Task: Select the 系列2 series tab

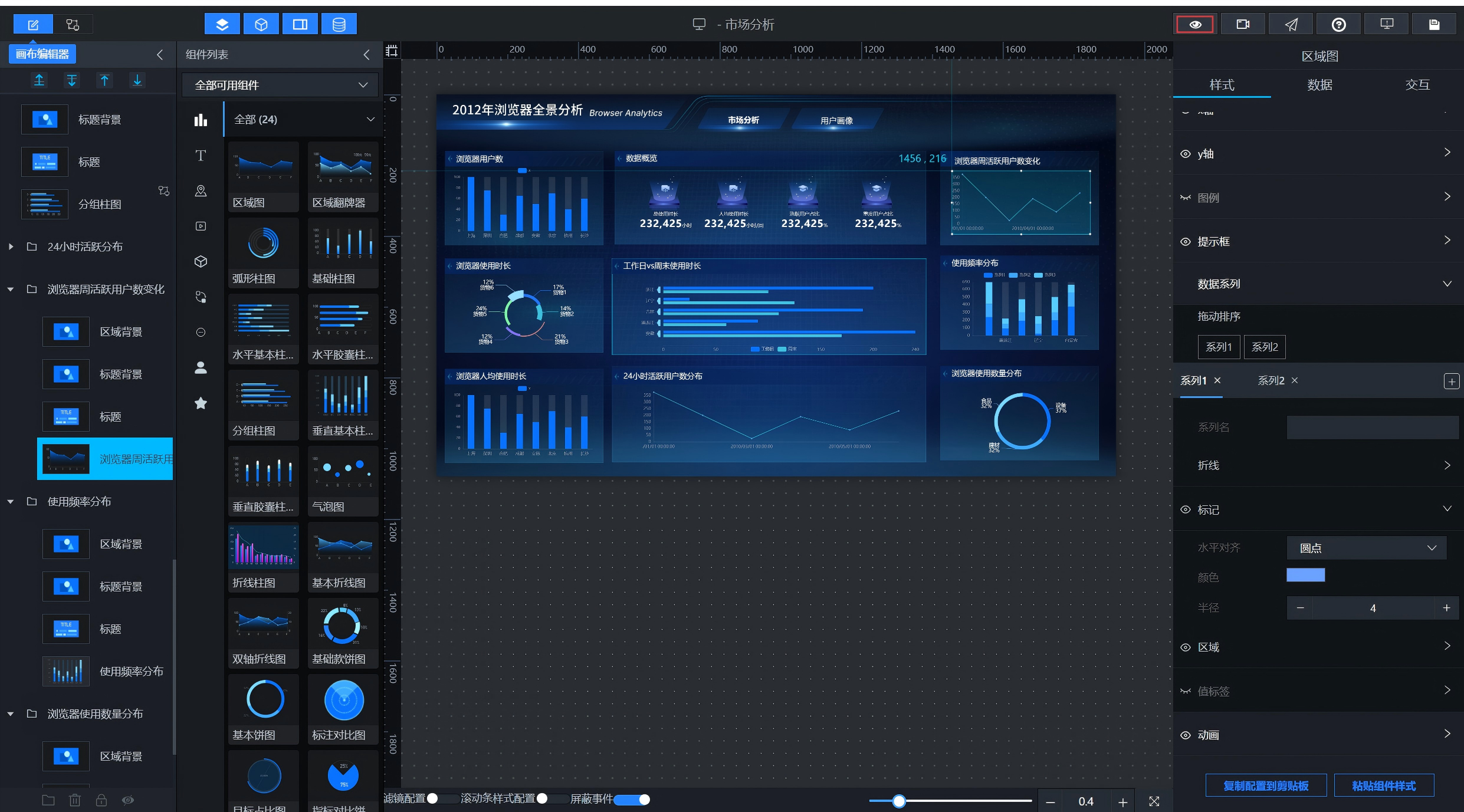Action: (x=1271, y=380)
